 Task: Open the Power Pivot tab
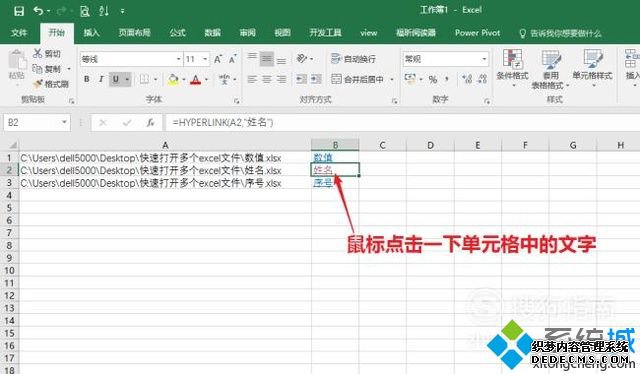[x=477, y=33]
